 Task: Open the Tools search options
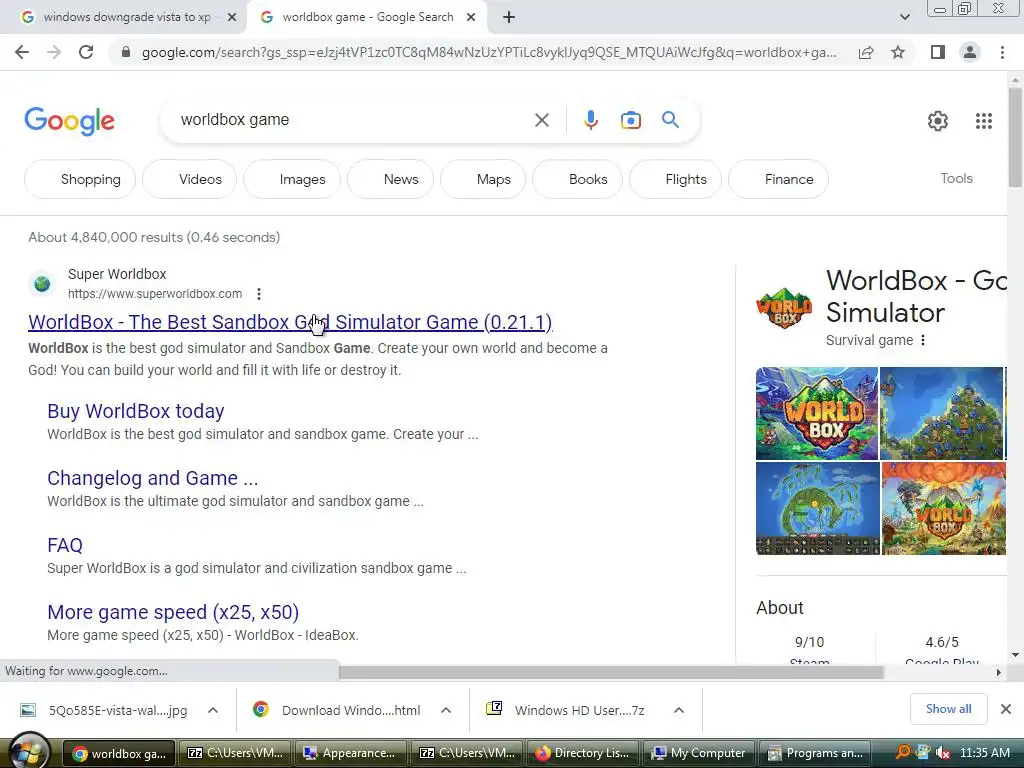click(956, 178)
